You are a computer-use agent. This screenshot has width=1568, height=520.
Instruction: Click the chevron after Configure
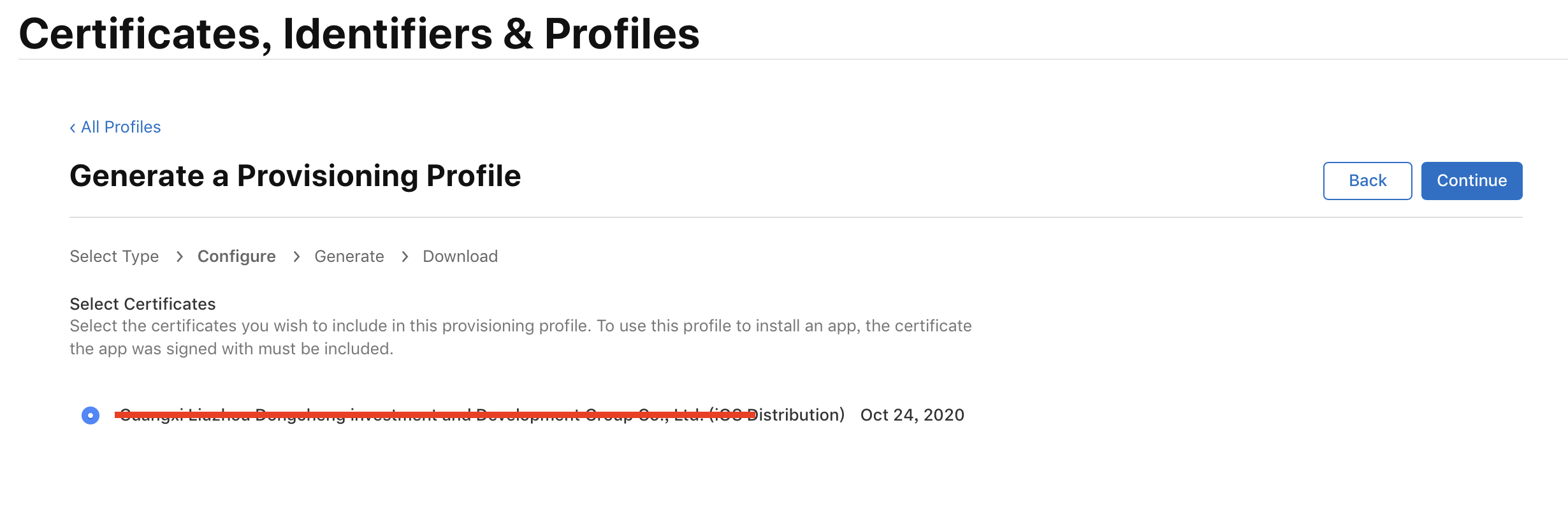coord(296,257)
